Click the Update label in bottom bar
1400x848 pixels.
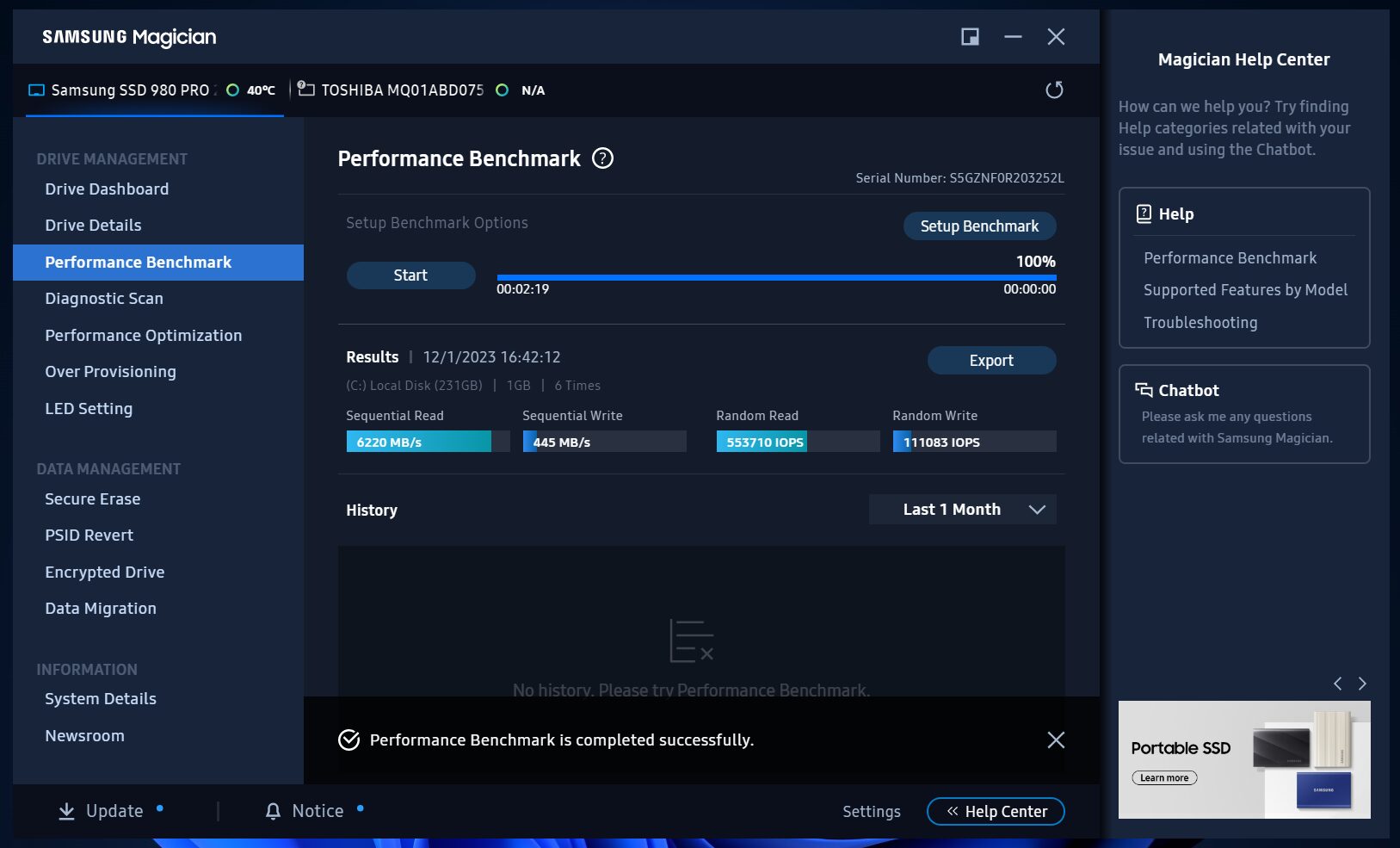tap(114, 811)
